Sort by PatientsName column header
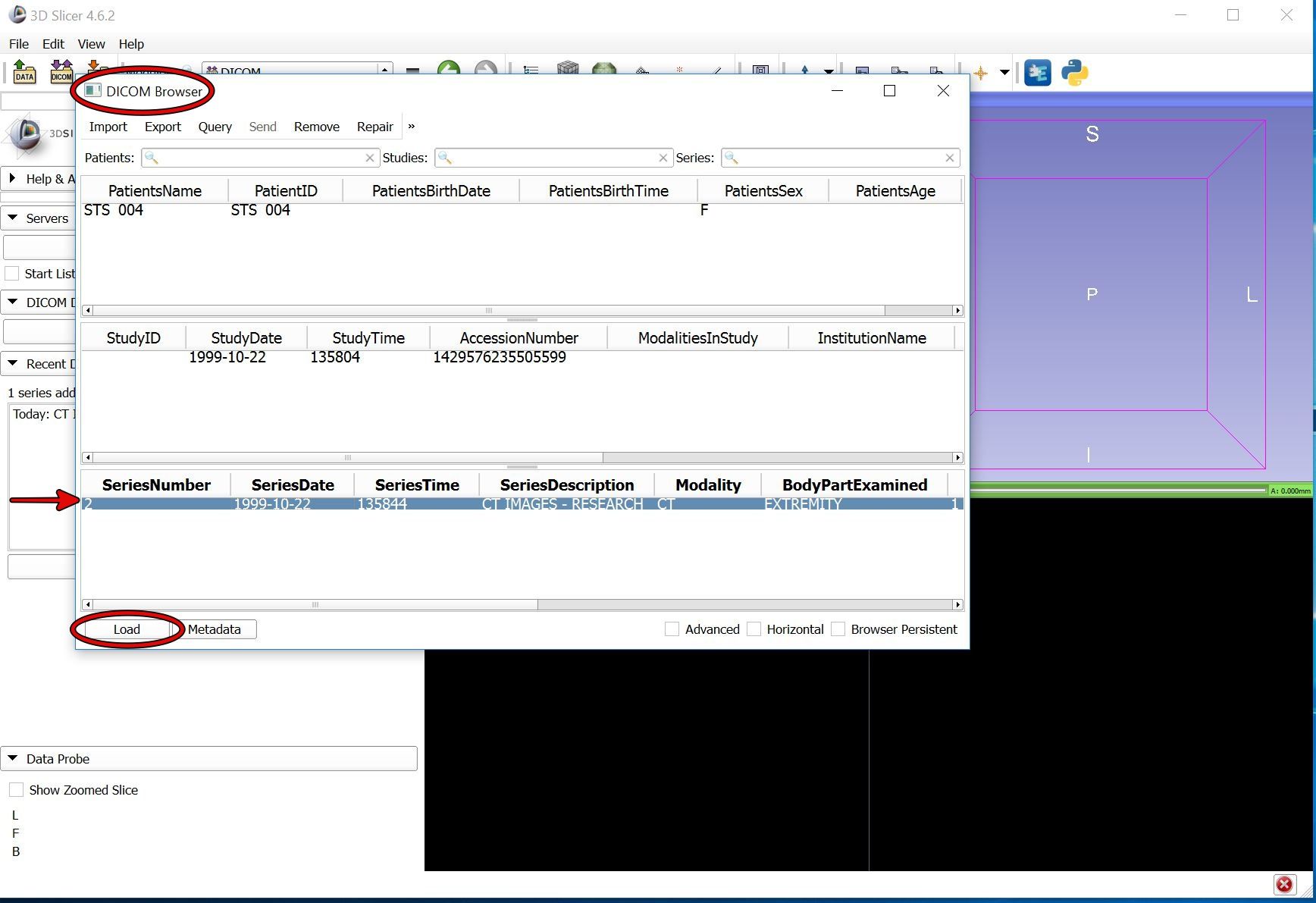 coord(155,191)
